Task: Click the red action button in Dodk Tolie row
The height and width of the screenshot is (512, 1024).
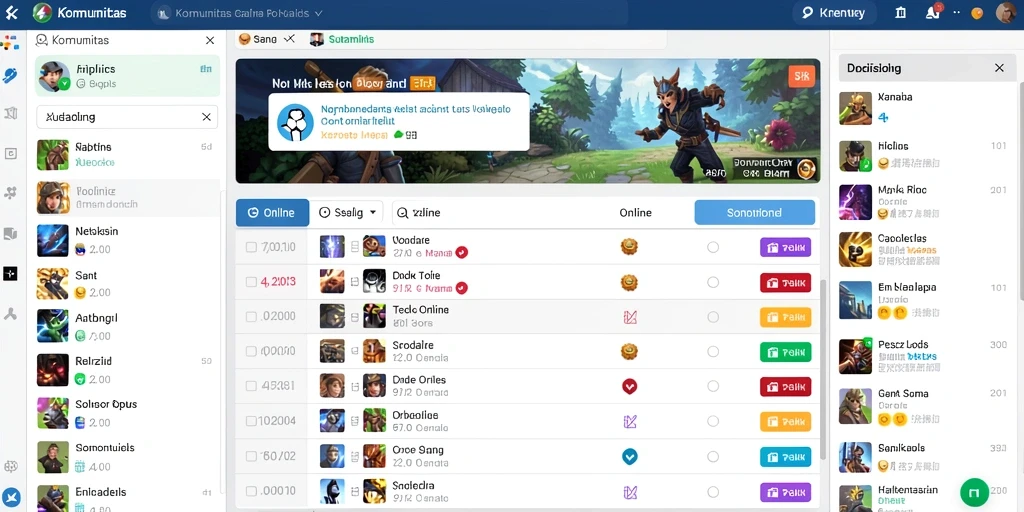Action: click(x=785, y=282)
